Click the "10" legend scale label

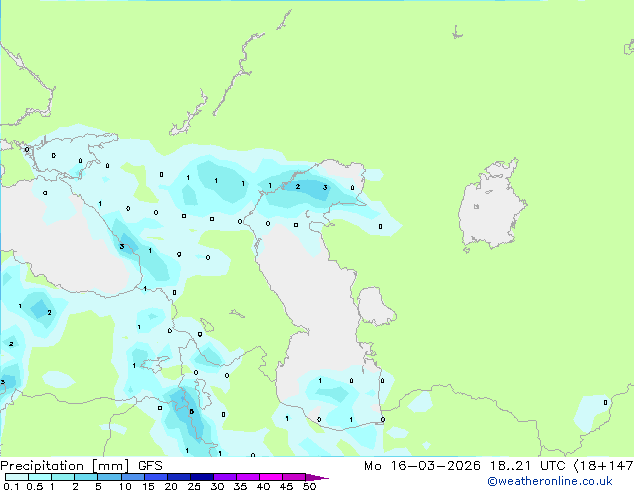coord(125,486)
